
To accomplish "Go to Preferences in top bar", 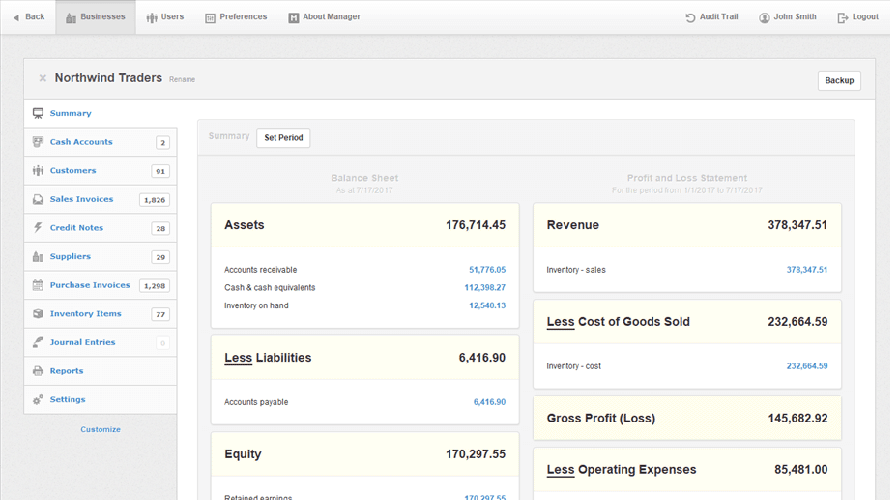I will [x=236, y=17].
